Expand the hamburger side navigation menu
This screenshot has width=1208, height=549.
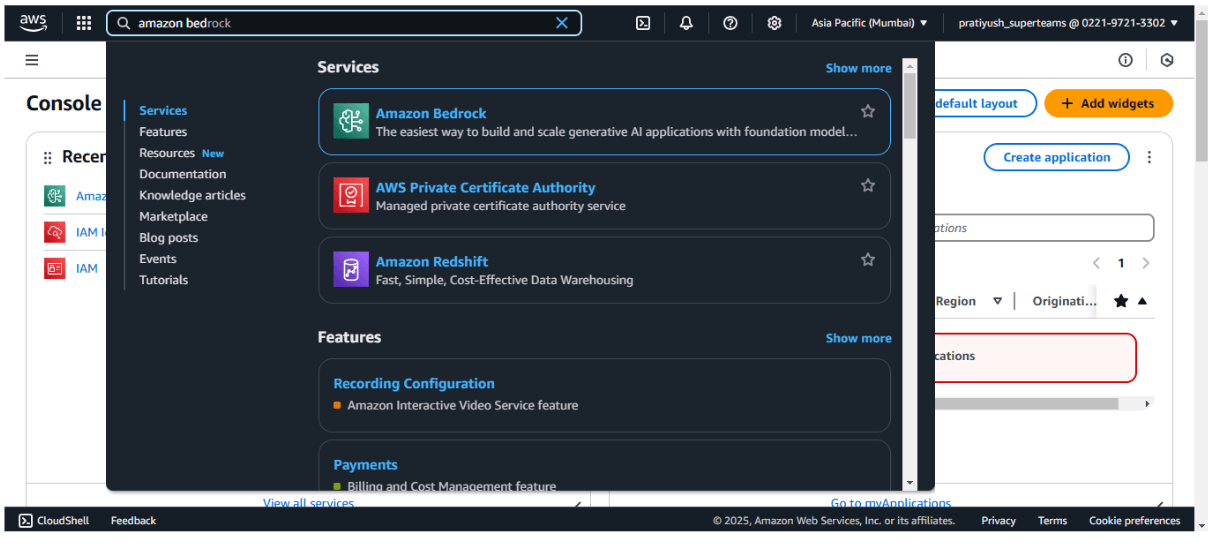tap(32, 60)
